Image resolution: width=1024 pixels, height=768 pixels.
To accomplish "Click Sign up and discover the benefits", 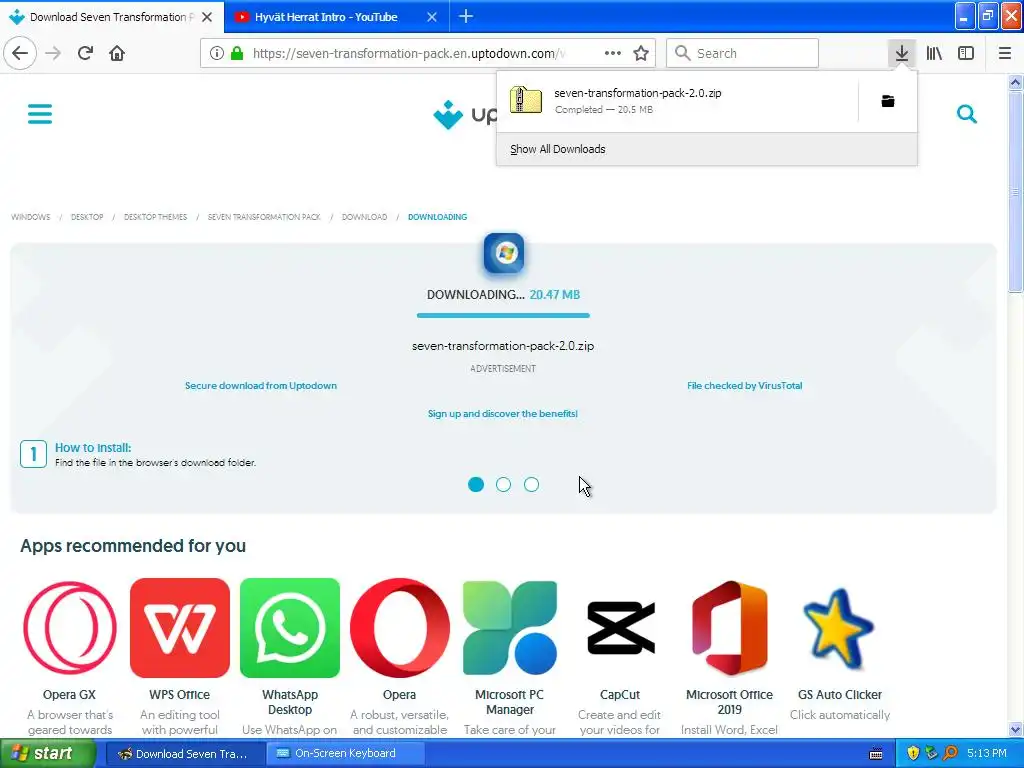I will tap(503, 413).
